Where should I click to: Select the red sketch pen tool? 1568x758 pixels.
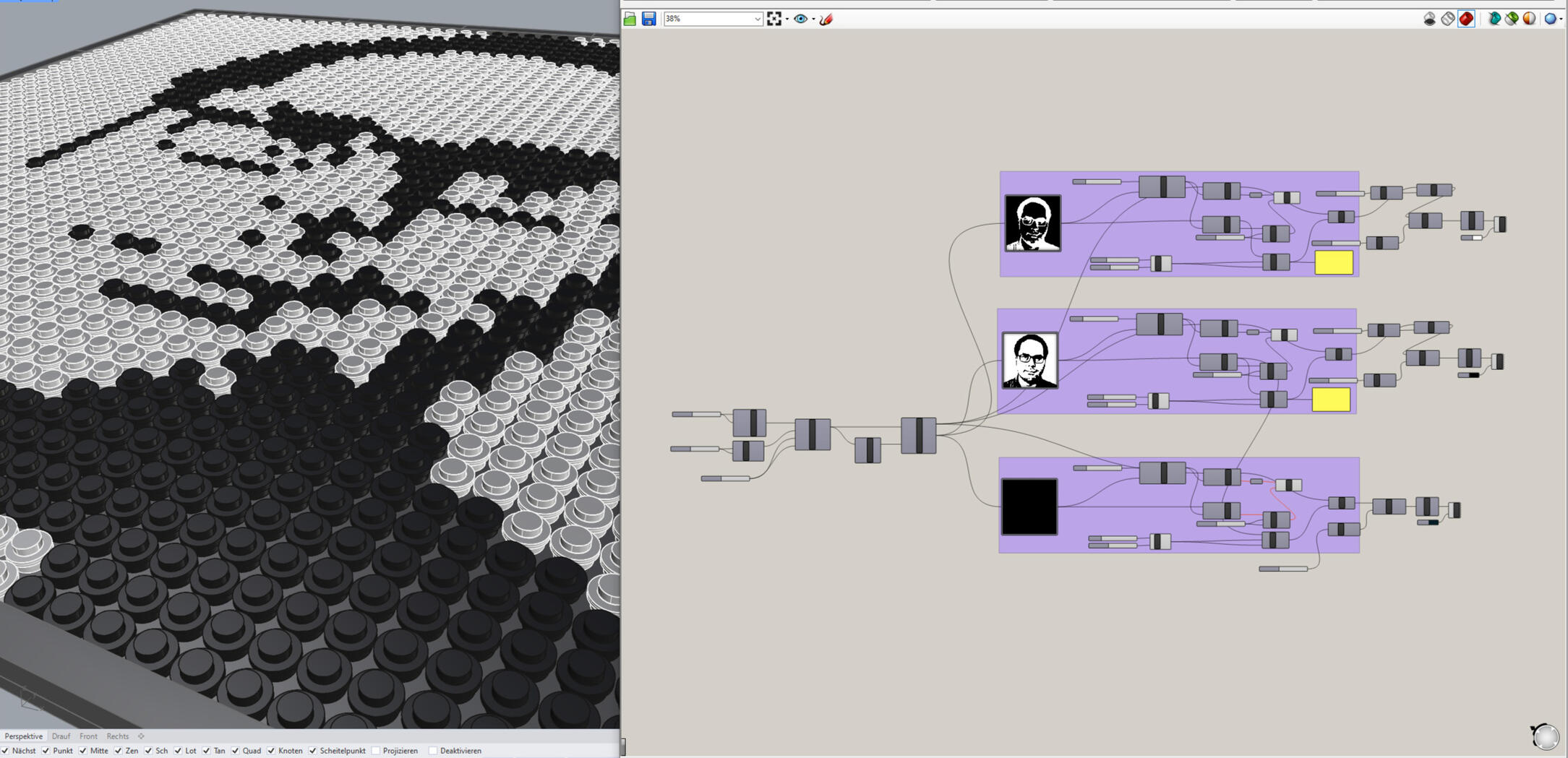point(826,19)
